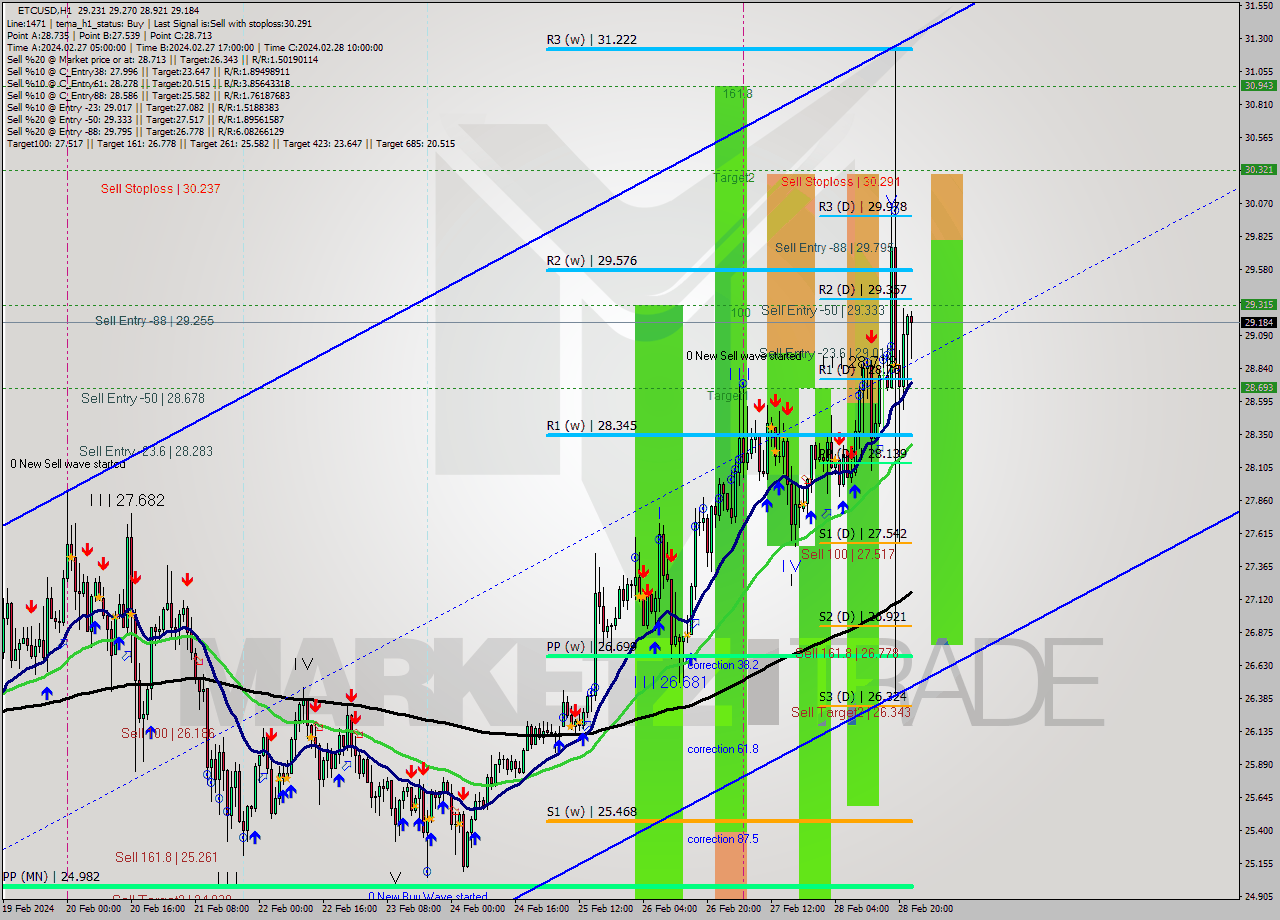Click the 28.105 value on price scale
The image size is (1280, 920).
[1258, 467]
